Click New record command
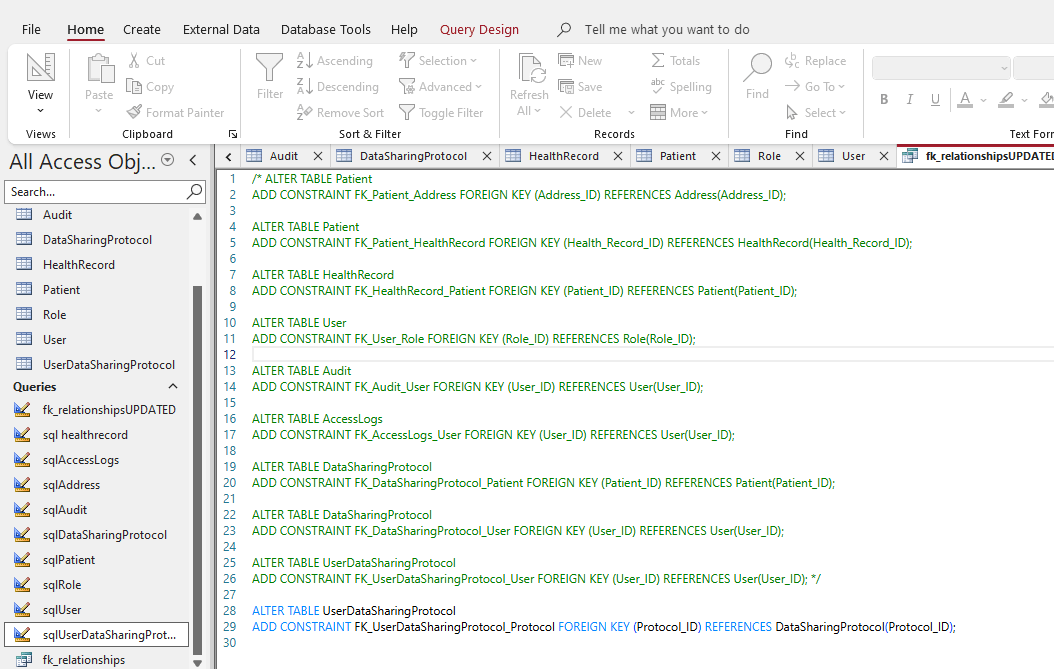This screenshot has height=669, width=1054. point(580,61)
